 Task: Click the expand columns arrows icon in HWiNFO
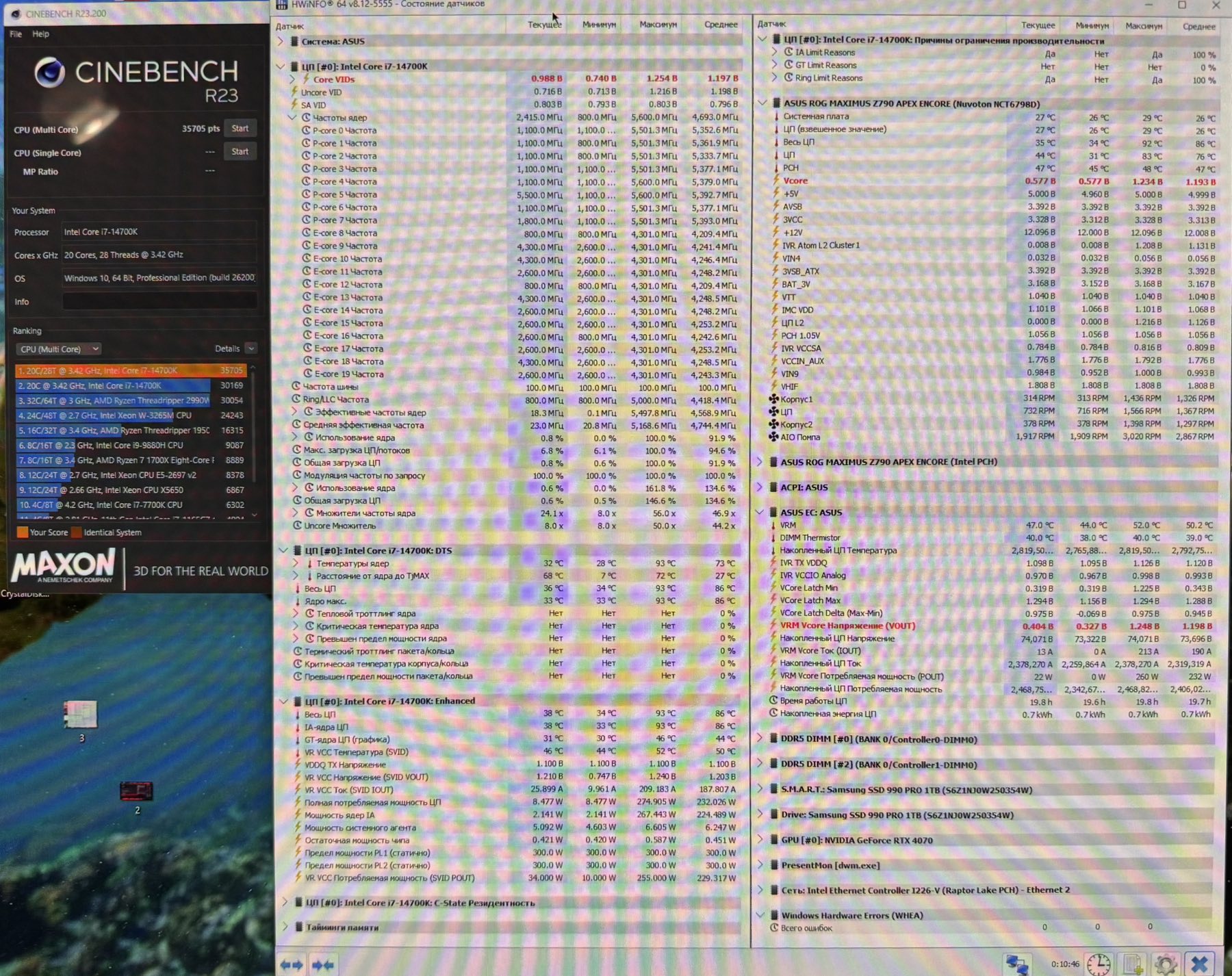pyautogui.click(x=292, y=964)
